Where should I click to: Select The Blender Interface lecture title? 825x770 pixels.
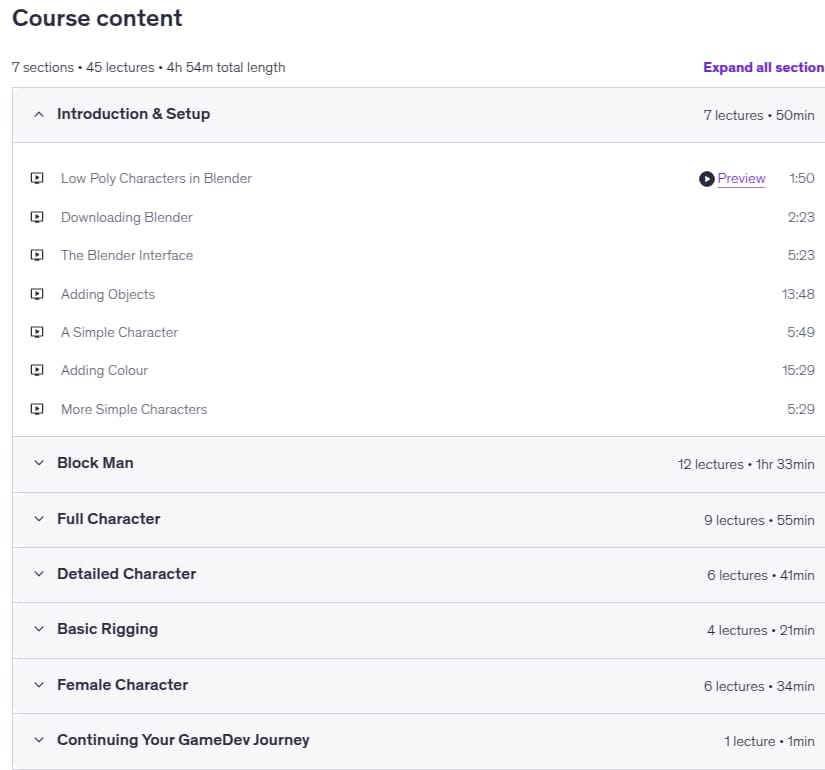tap(127, 255)
